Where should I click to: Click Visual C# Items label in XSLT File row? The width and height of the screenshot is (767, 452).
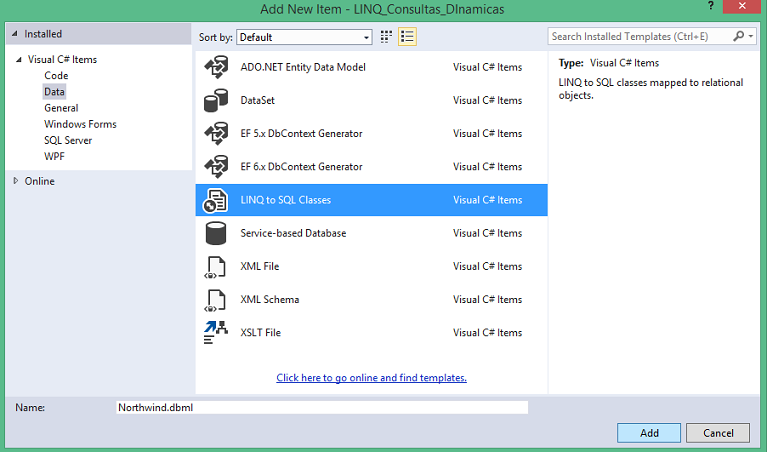[x=487, y=333]
